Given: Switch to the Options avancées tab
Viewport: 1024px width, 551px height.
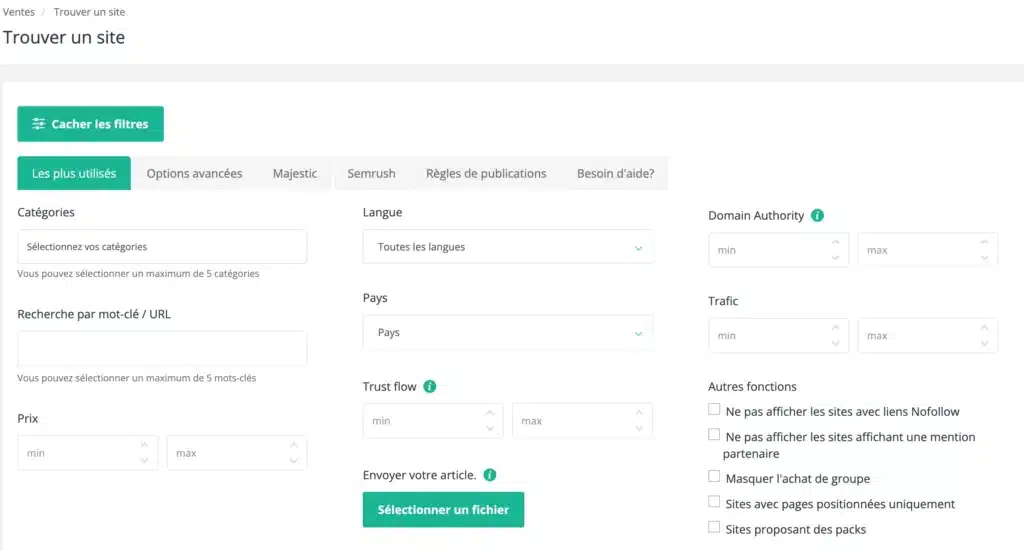Looking at the screenshot, I should click(194, 174).
